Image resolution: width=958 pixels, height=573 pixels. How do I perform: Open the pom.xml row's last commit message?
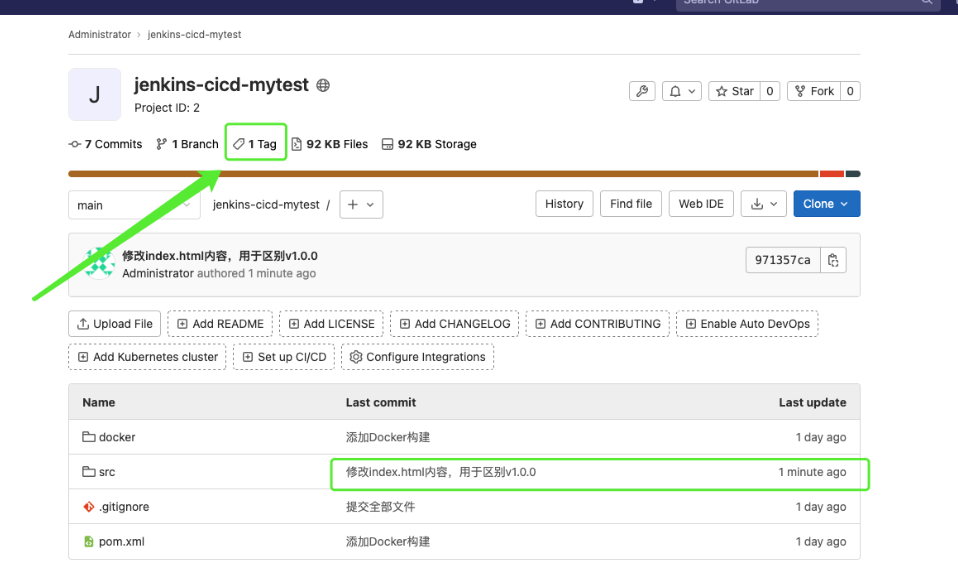[x=388, y=542]
